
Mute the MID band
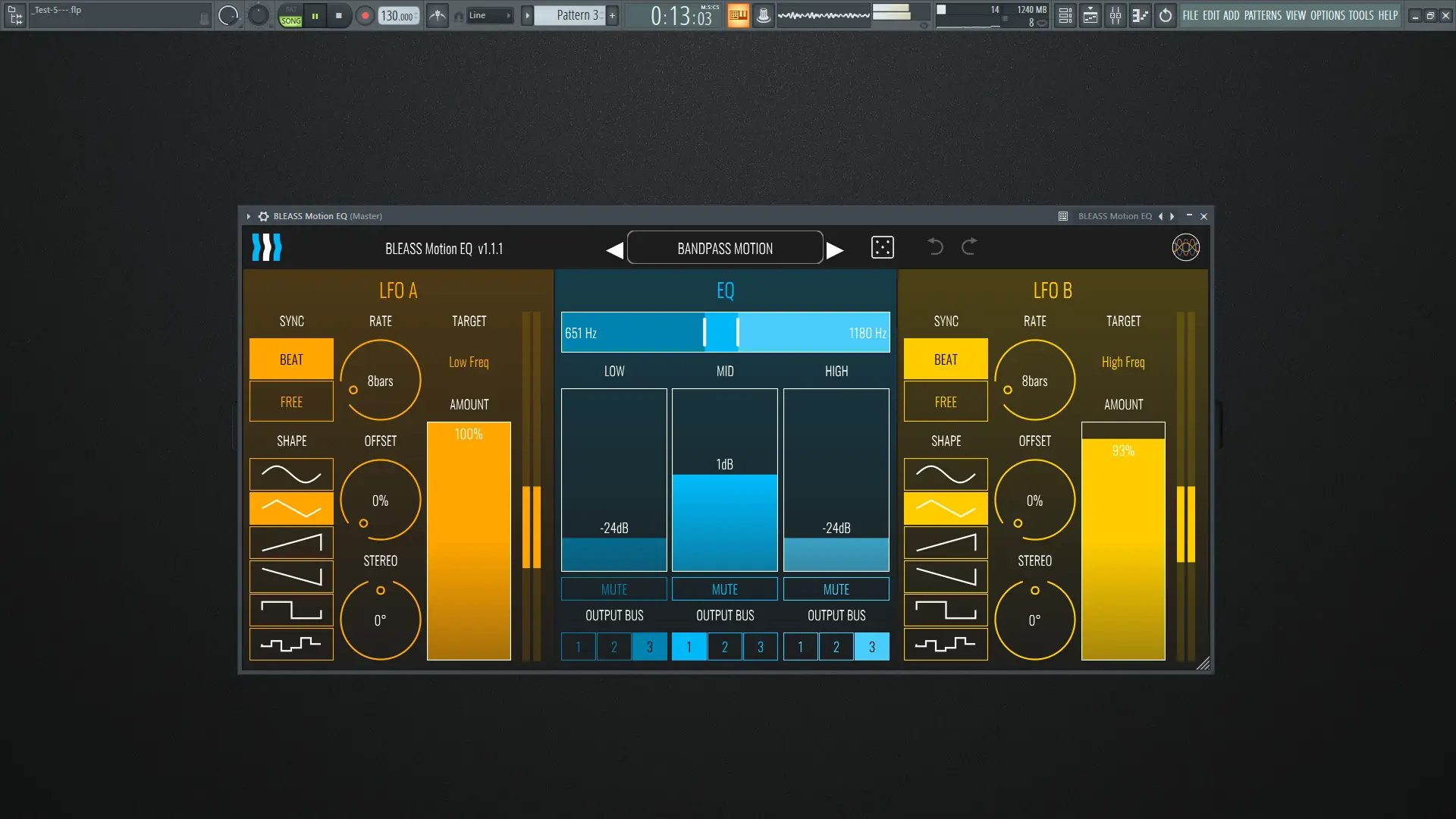coord(724,588)
